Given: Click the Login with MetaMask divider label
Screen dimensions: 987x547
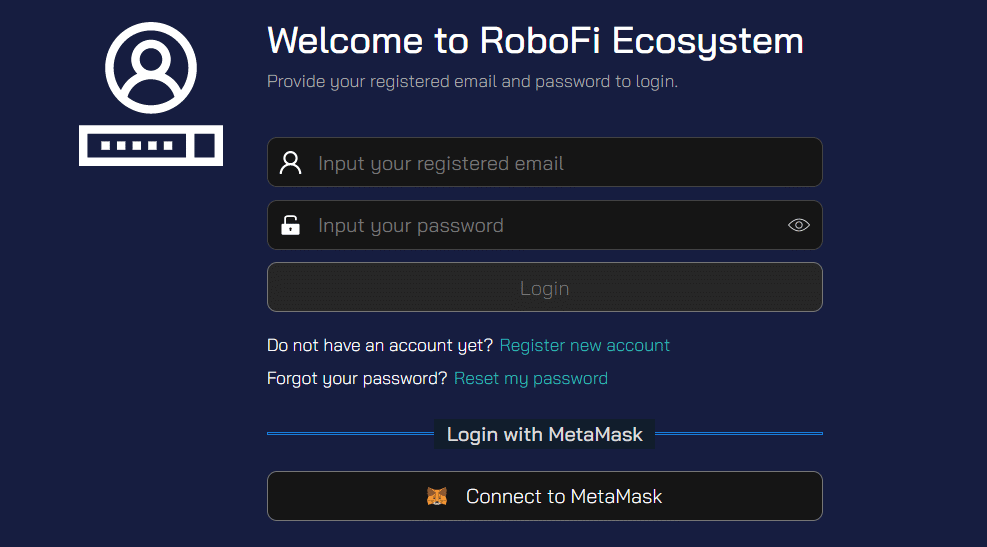Looking at the screenshot, I should [x=545, y=434].
